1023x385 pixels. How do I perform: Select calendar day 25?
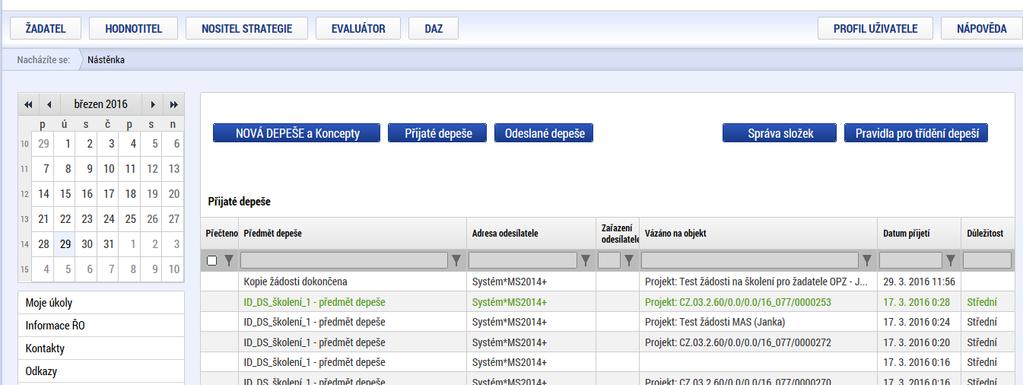pyautogui.click(x=130, y=219)
